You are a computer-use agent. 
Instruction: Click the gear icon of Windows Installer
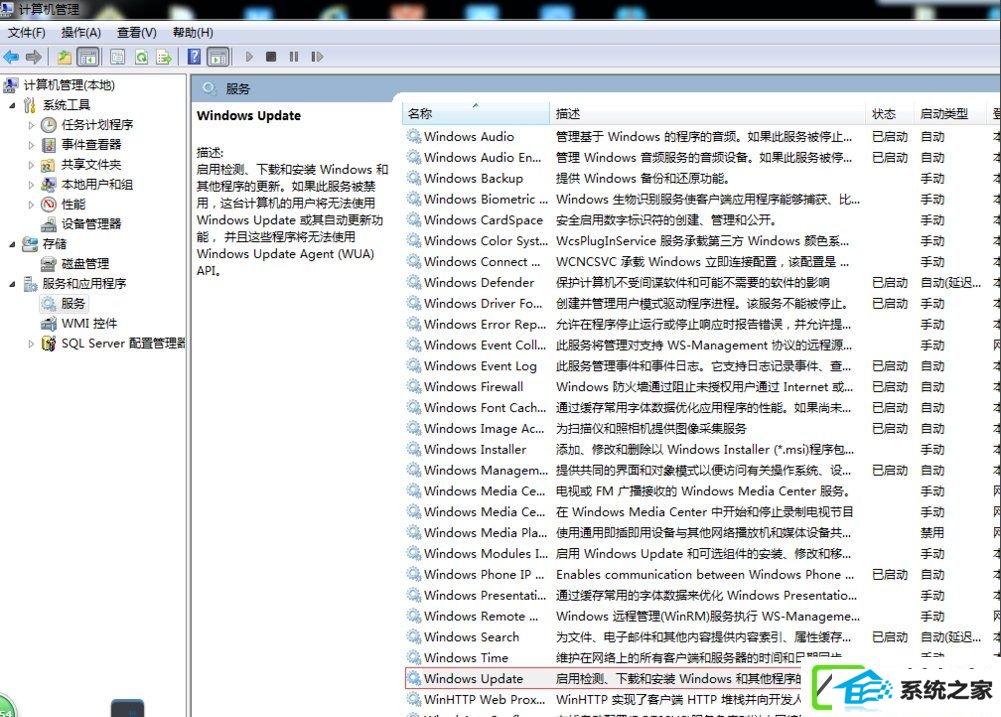coord(414,449)
